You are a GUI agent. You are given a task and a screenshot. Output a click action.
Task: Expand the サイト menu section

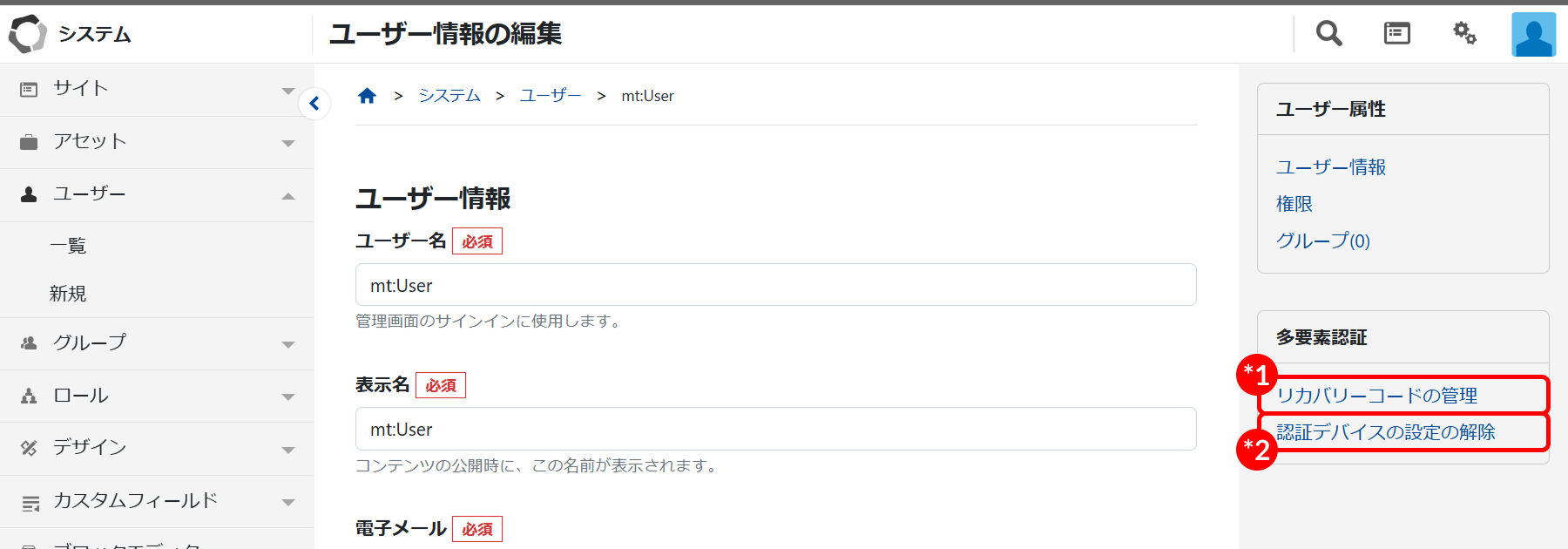tap(287, 91)
